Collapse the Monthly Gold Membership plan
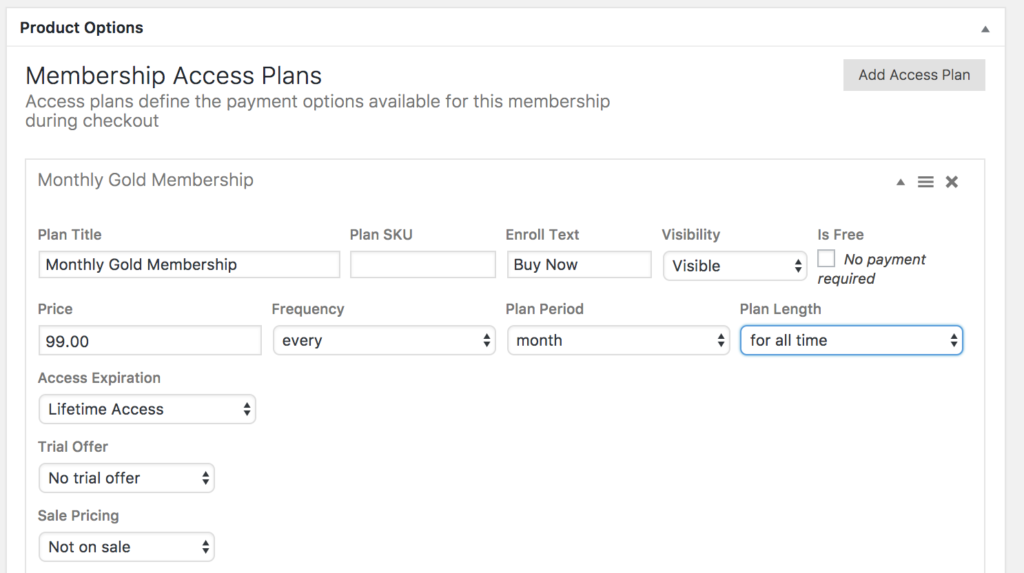The width and height of the screenshot is (1024, 573). point(901,182)
